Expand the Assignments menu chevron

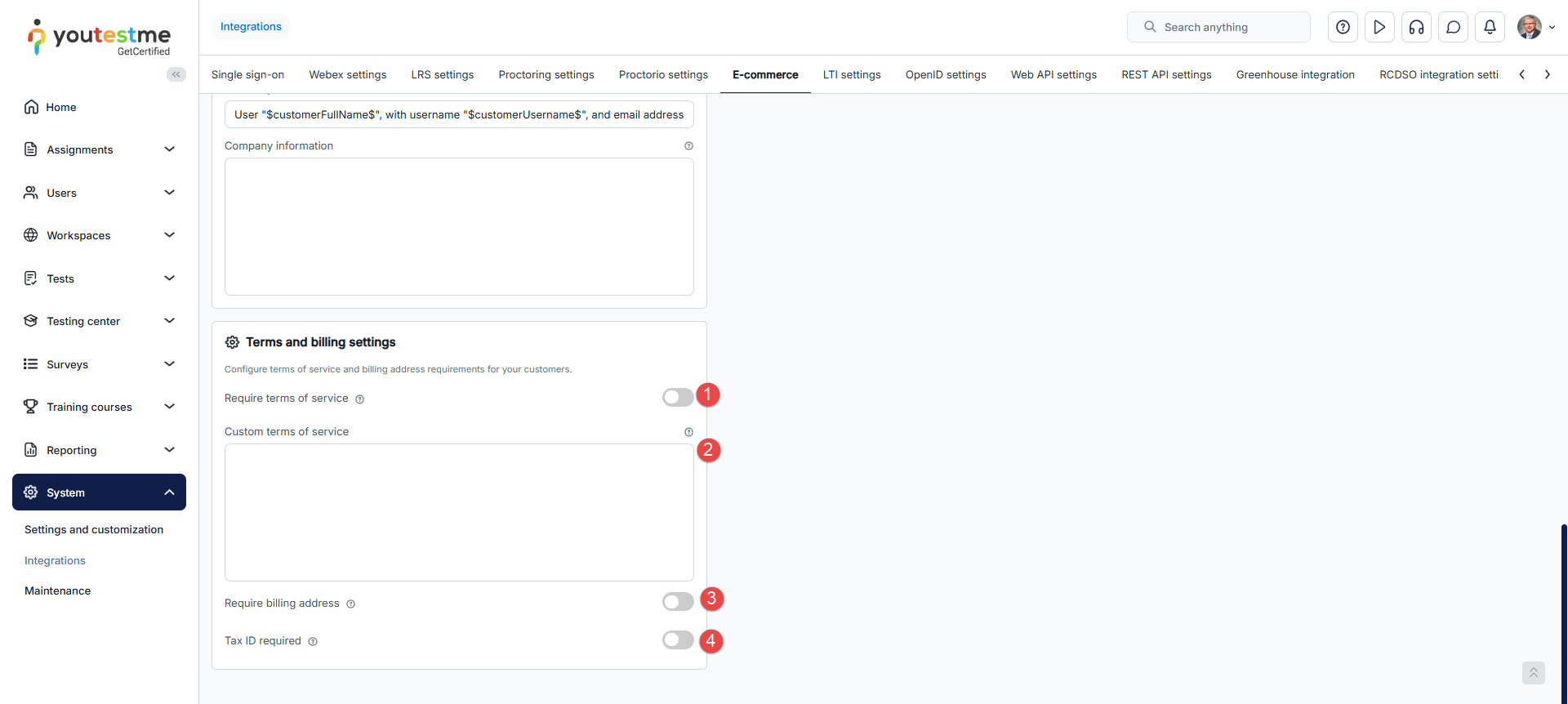click(x=170, y=149)
